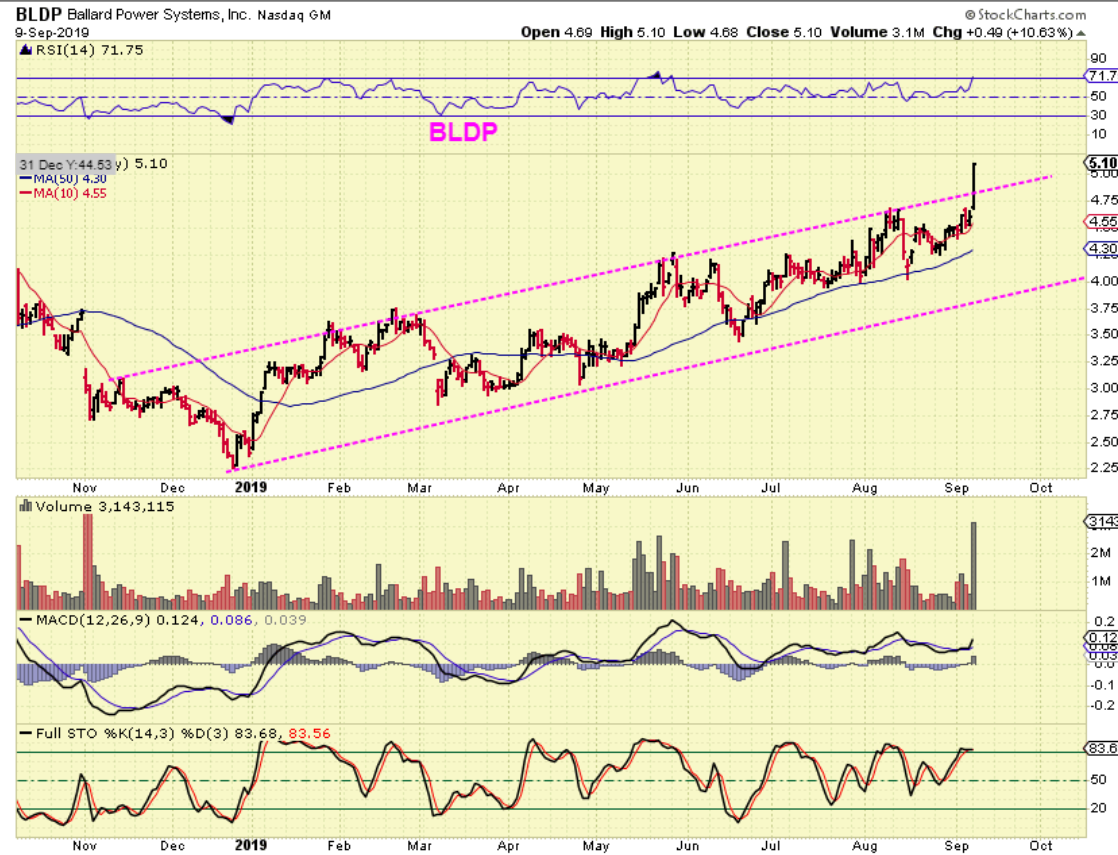This screenshot has width=1118, height=855.
Task: Click the 2.25 price axis label
Action: (x=1104, y=468)
